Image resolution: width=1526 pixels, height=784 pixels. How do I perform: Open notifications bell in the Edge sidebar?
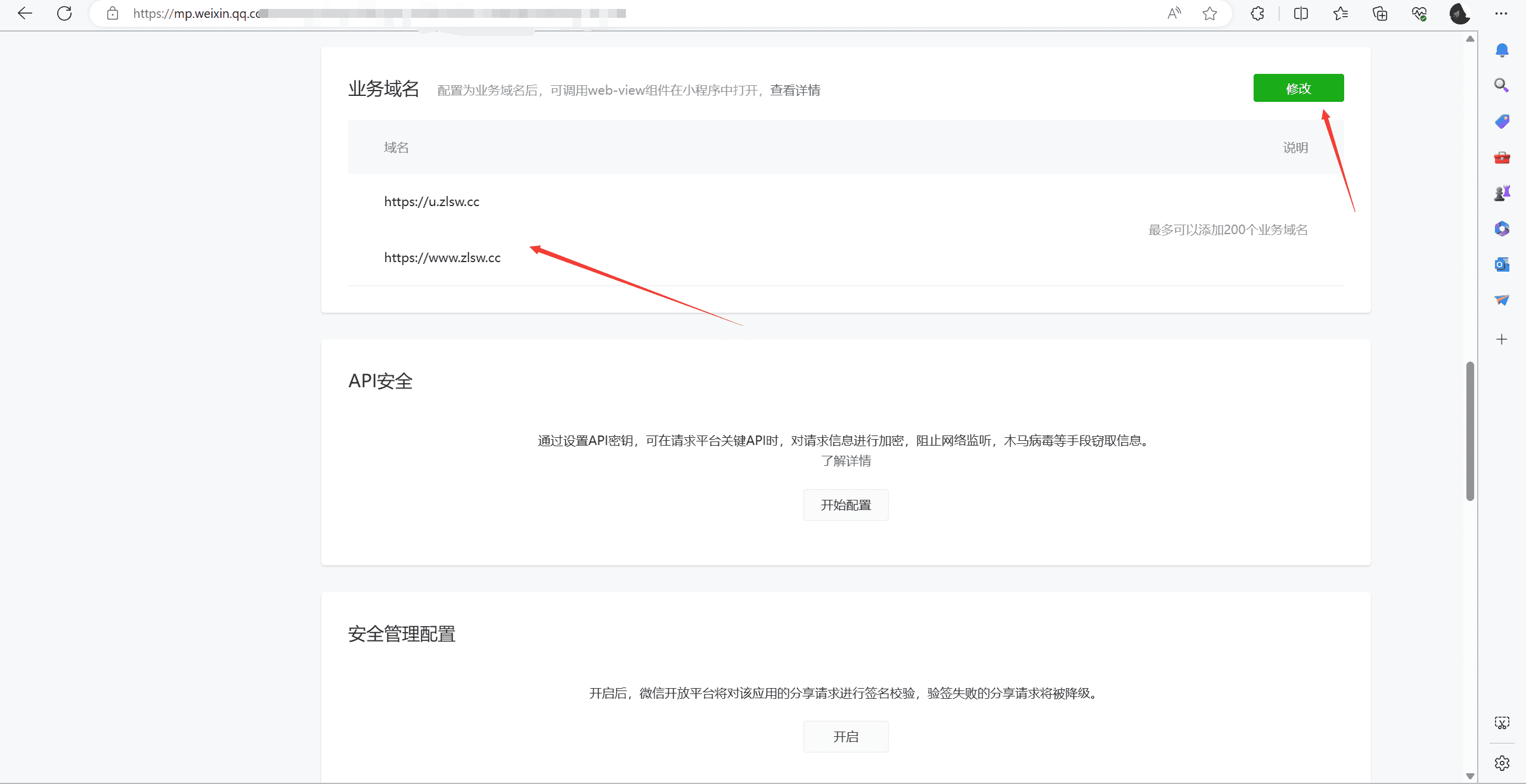[1502, 50]
